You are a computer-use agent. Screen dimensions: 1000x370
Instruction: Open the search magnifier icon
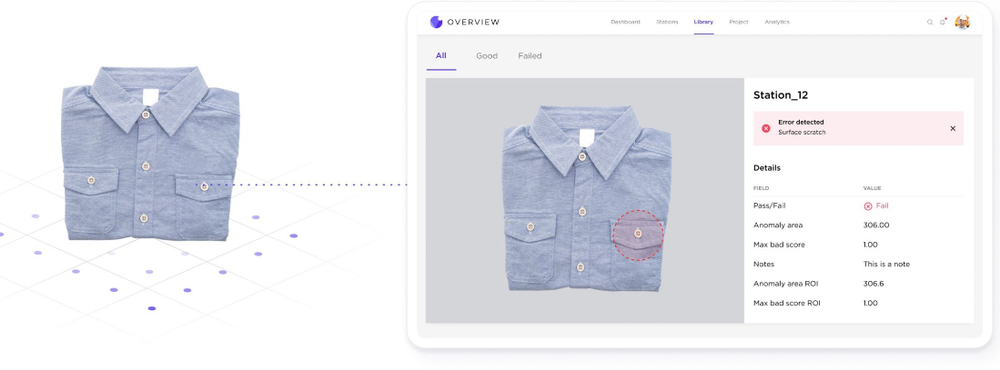tap(930, 22)
